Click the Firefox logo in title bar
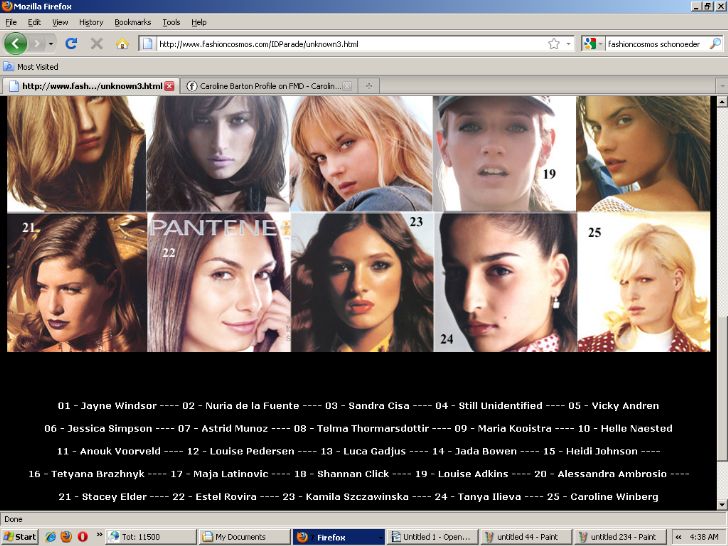 (7, 6)
